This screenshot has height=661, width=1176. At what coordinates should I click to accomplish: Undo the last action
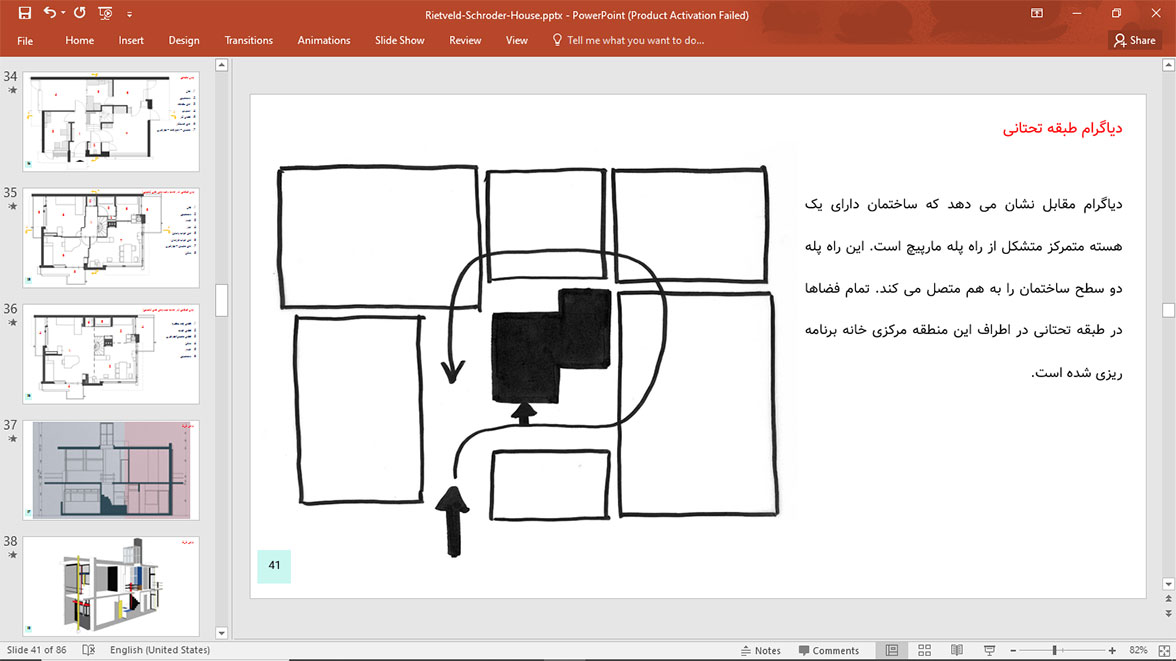point(50,13)
